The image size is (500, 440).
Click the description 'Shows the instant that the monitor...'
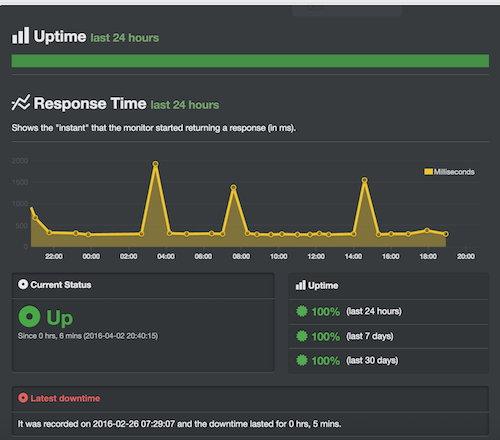click(153, 128)
